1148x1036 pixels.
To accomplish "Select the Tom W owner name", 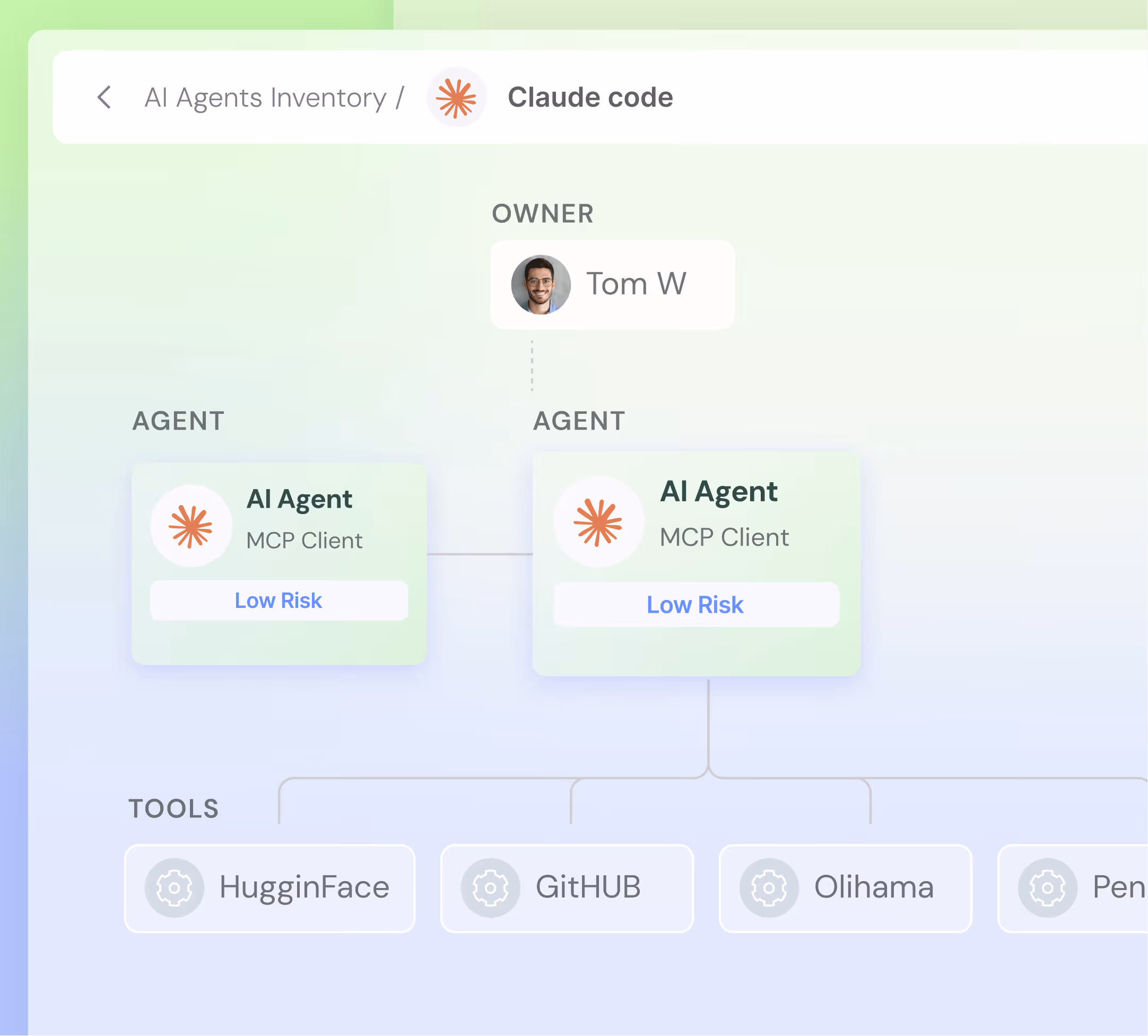I will pos(636,284).
